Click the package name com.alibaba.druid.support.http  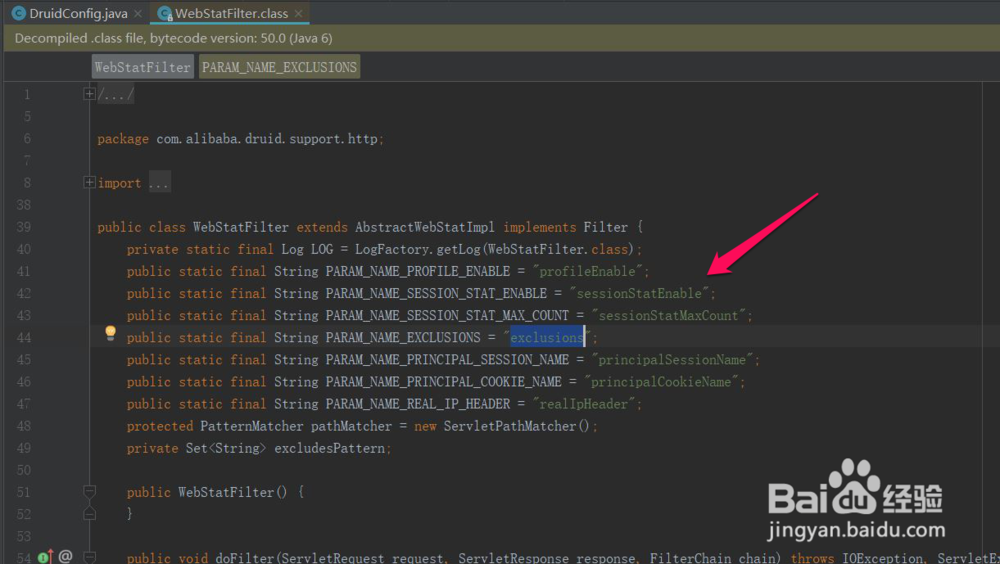click(267, 139)
